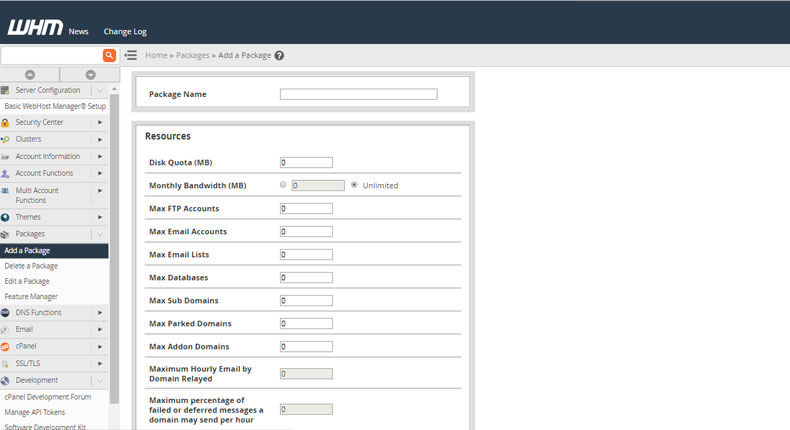
Task: Expand the Account Information menu
Action: [x=100, y=156]
